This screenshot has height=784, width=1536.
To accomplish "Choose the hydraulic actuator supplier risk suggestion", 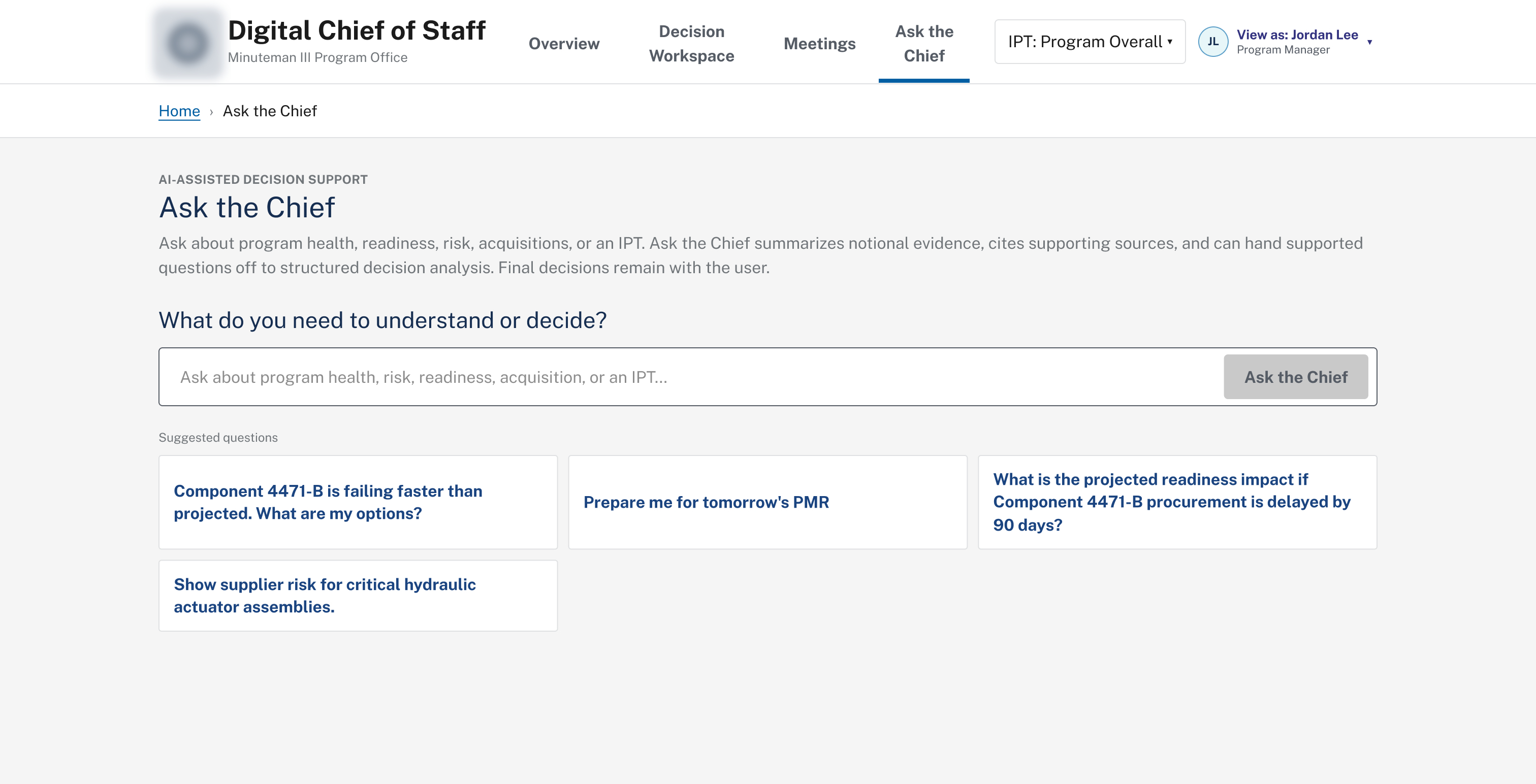I will (x=358, y=595).
